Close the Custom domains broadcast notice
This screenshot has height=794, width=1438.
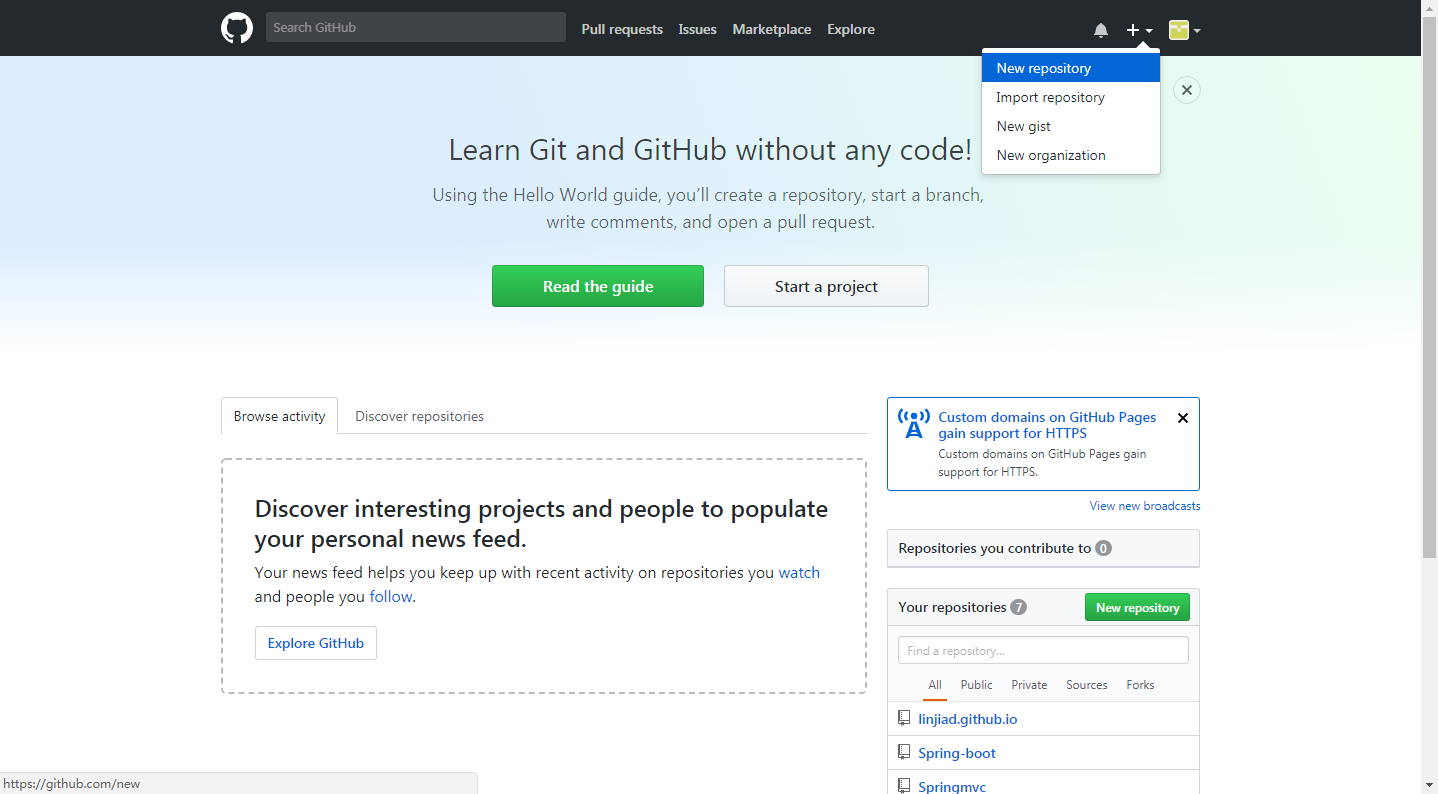1183,418
